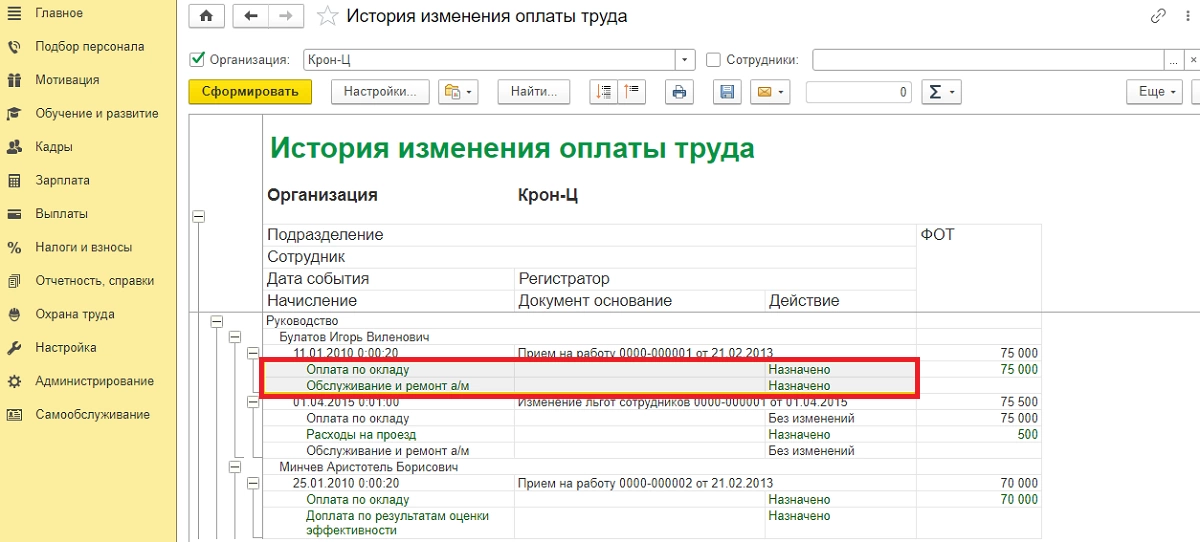The image size is (1200, 542).
Task: Print the report with printer icon
Action: [680, 92]
